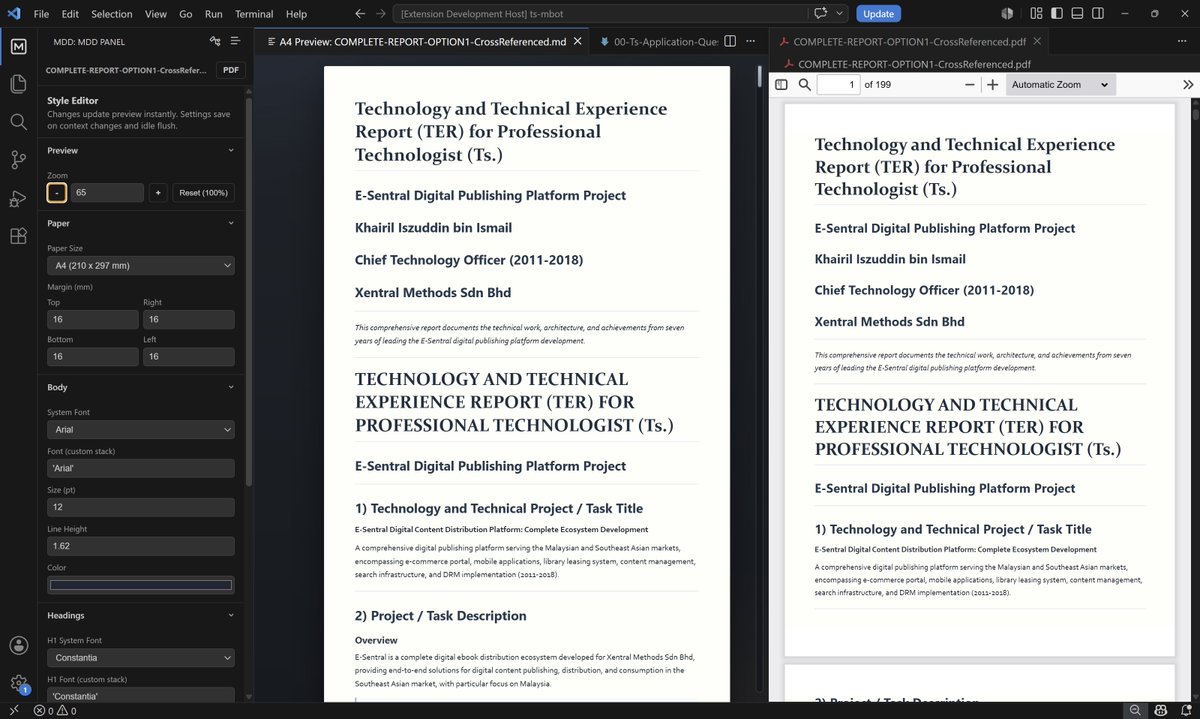Open the Accounts menu icon
The height and width of the screenshot is (719, 1200).
pos(18,646)
